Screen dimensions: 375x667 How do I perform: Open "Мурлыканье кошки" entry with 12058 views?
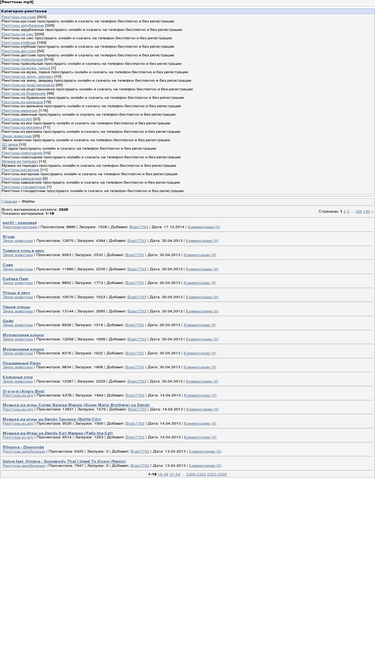[23, 335]
